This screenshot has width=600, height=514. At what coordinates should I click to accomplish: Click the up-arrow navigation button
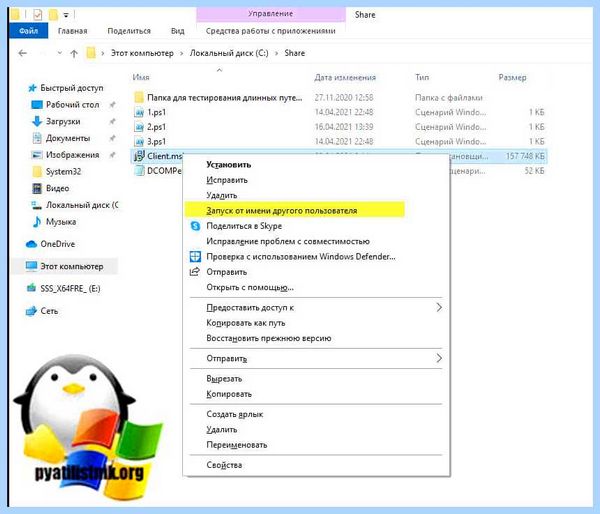tap(74, 53)
